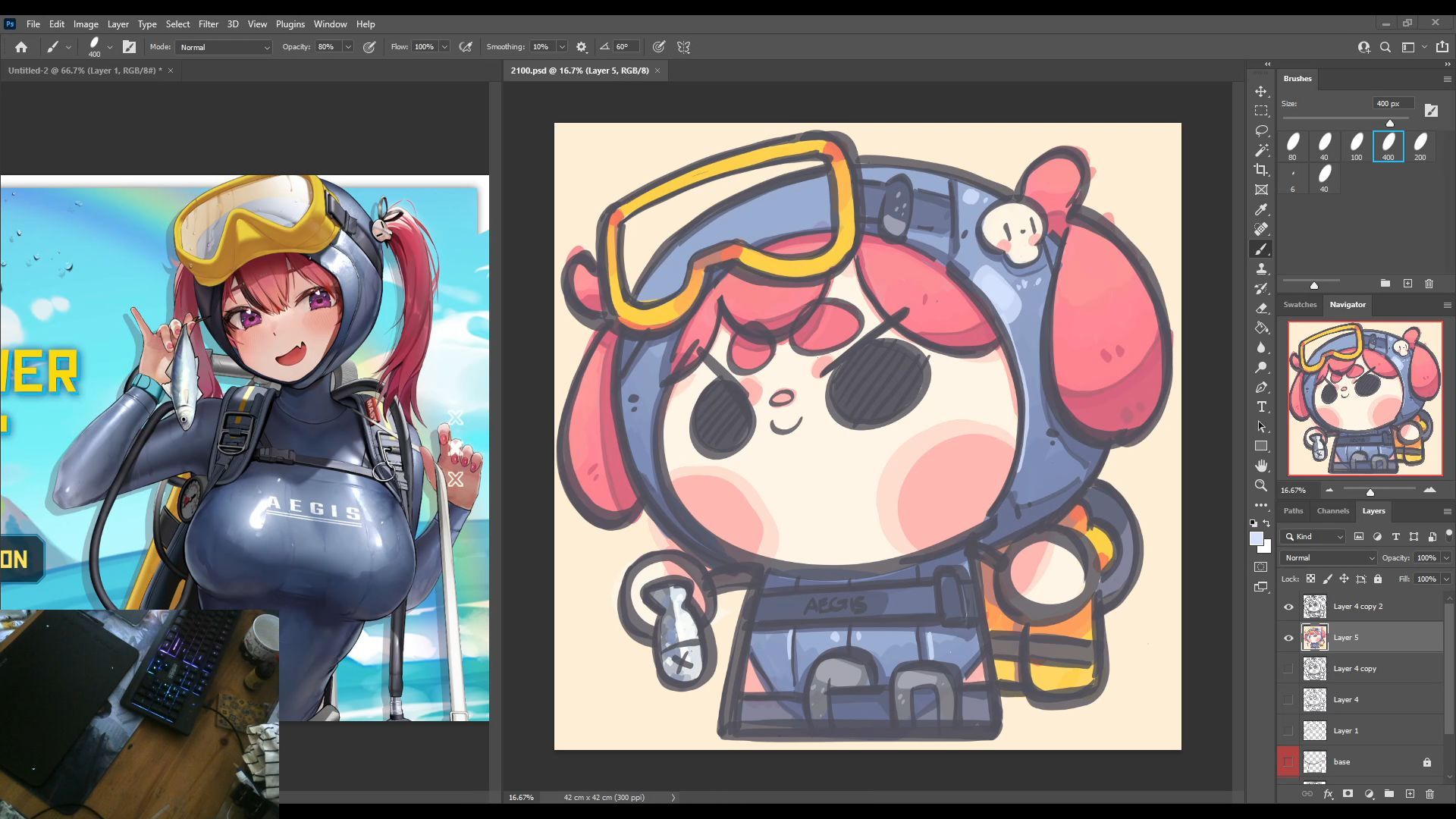Viewport: 1456px width, 819px height.
Task: Select the Rectangular Marquee tool
Action: 1261,111
